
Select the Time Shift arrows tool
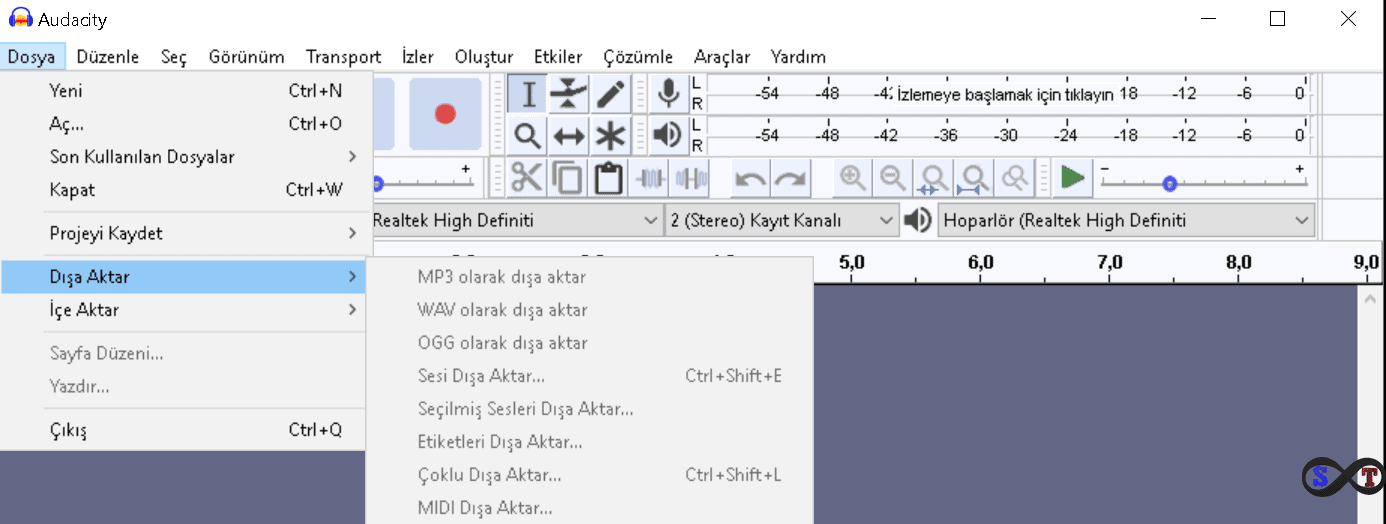click(x=568, y=135)
